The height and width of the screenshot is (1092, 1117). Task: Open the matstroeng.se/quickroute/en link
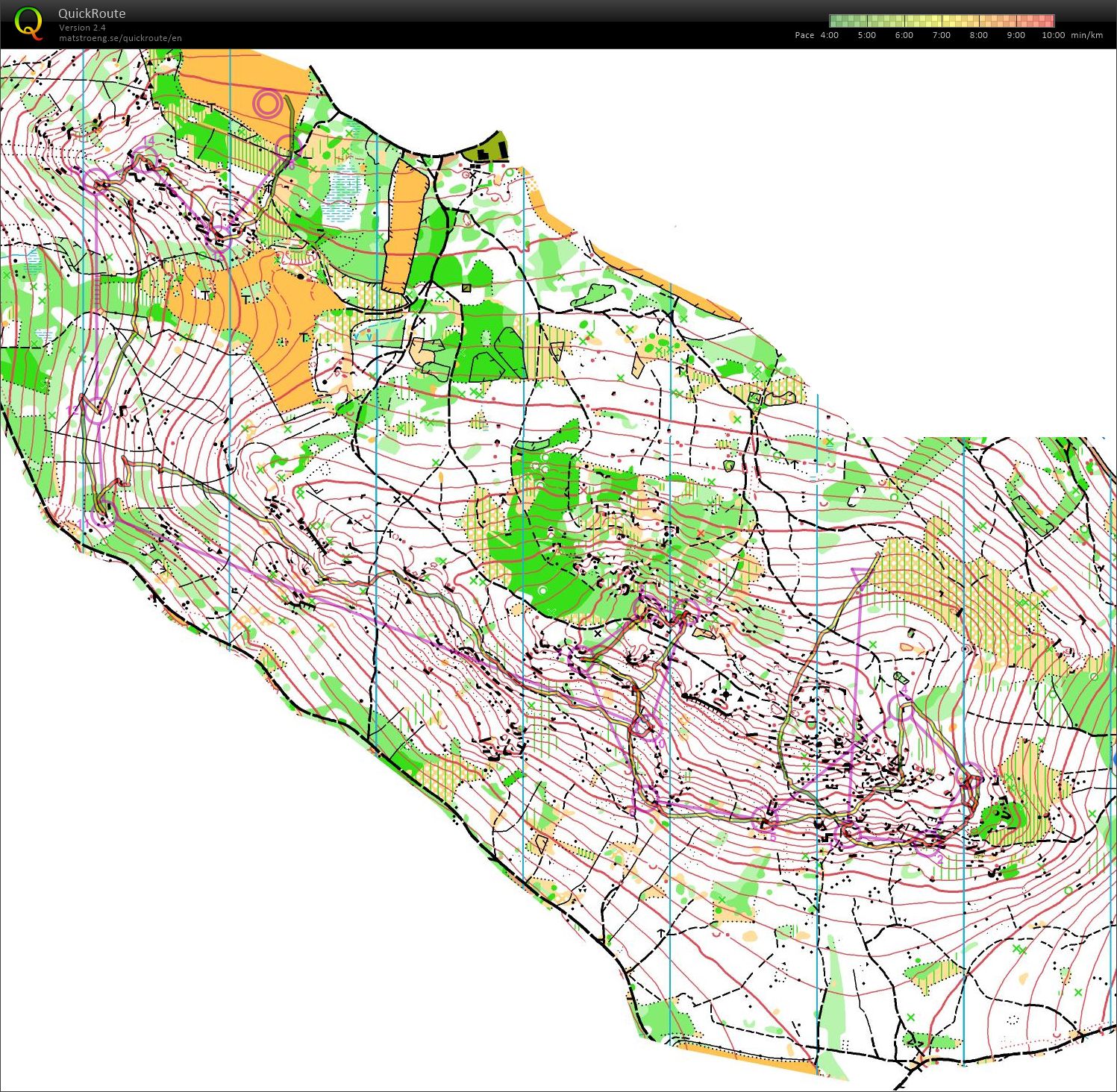(120, 38)
